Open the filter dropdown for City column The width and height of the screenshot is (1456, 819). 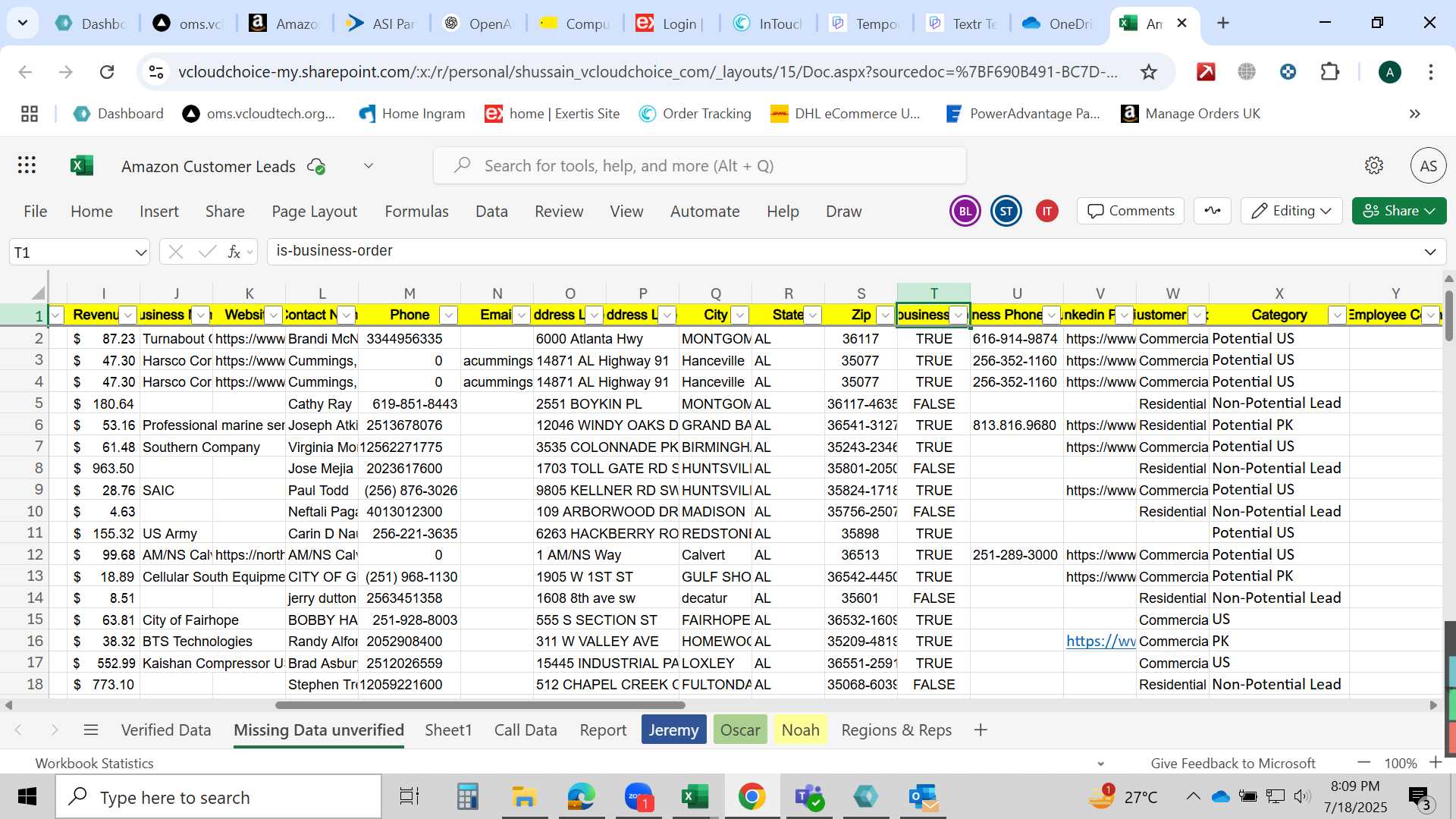click(x=740, y=315)
